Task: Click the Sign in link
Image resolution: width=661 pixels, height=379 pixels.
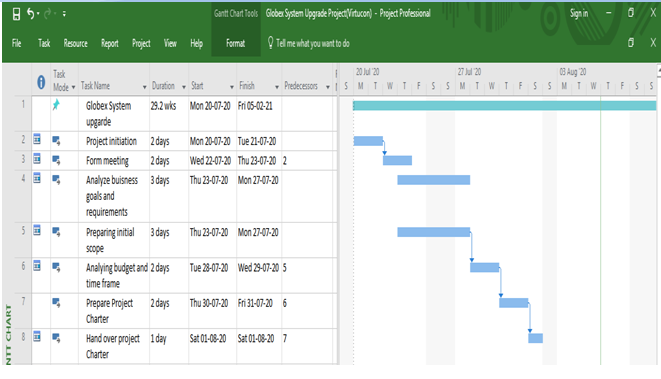Action: coord(579,13)
